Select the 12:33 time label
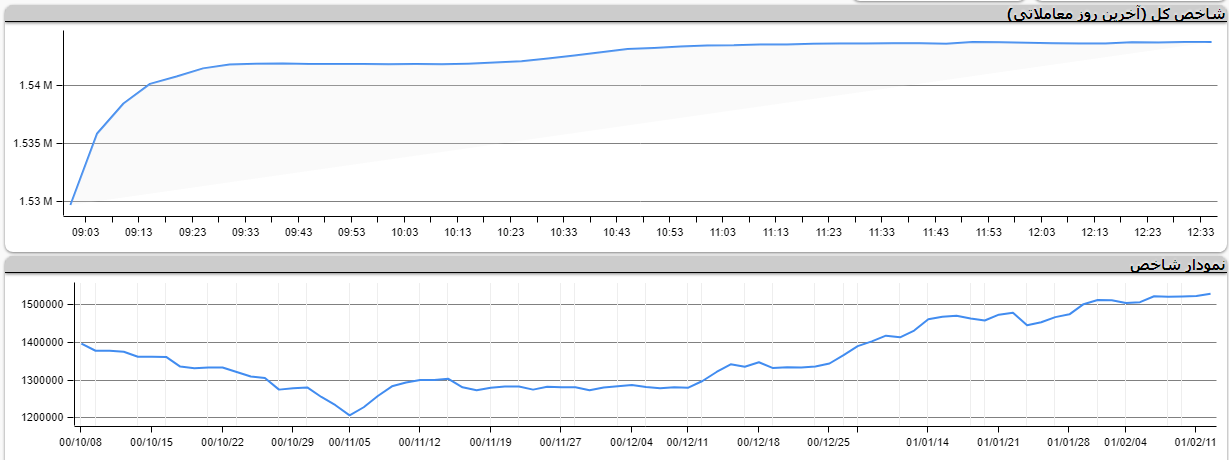The width and height of the screenshot is (1229, 460). click(x=1201, y=232)
